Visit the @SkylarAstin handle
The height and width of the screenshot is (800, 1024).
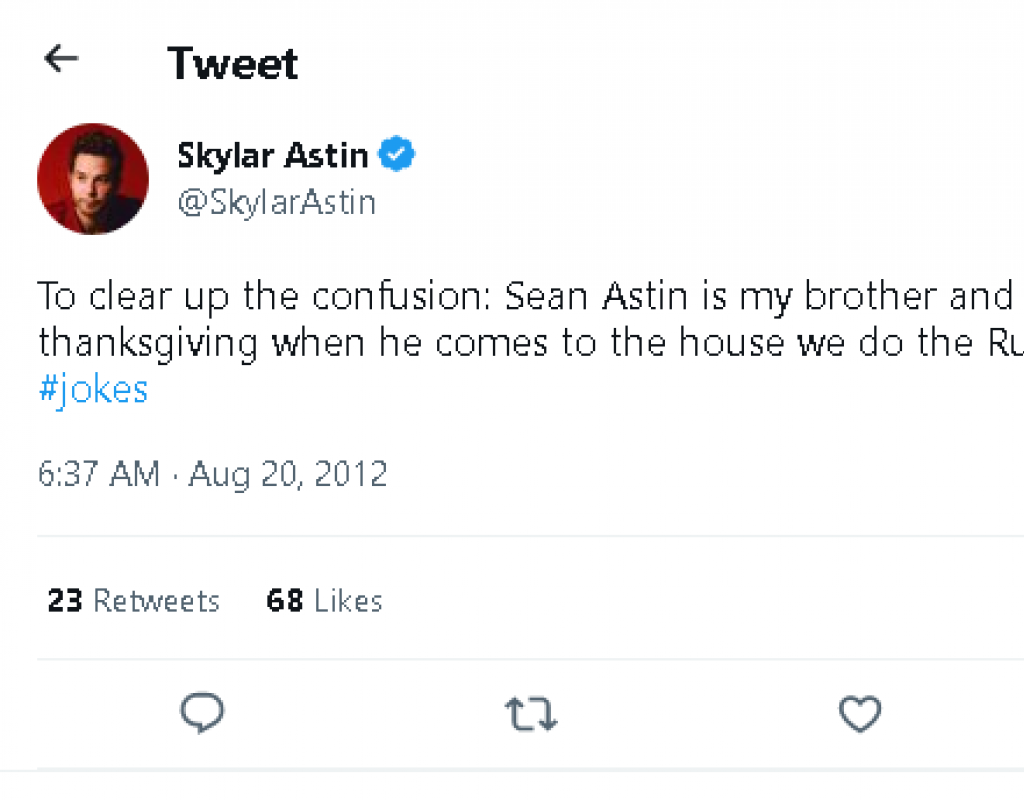(276, 203)
